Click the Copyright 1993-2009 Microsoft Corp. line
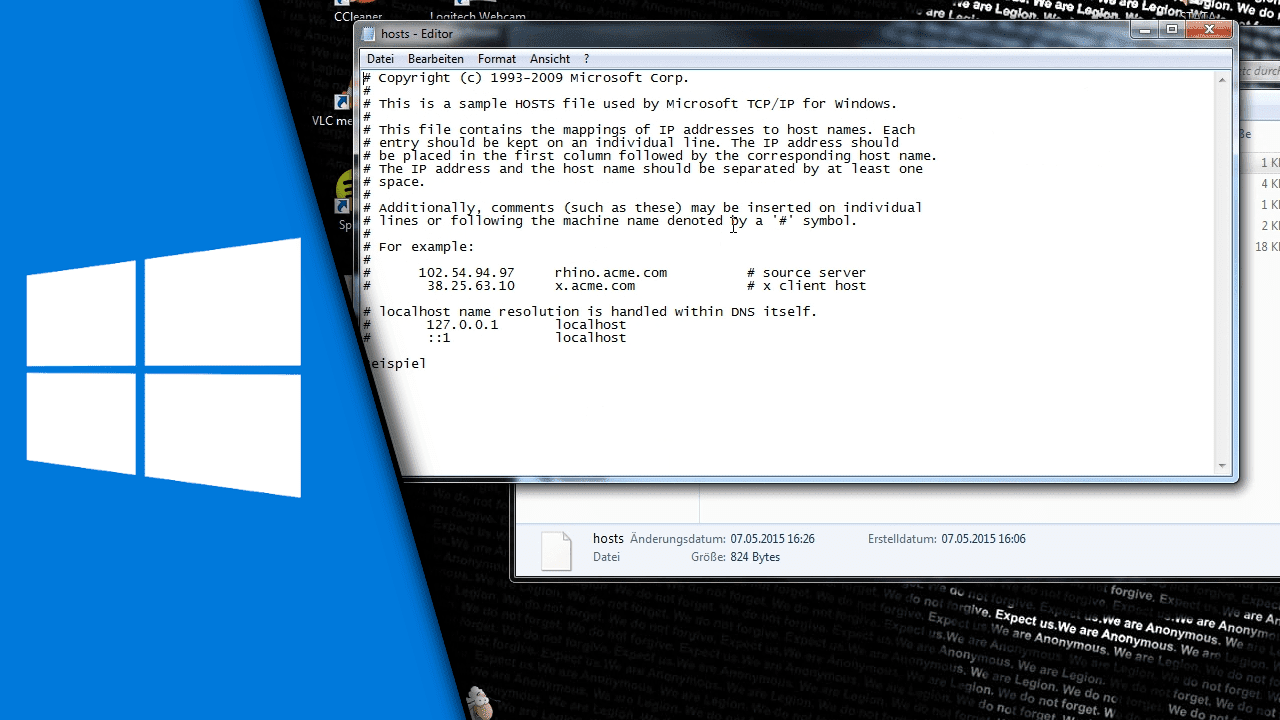The width and height of the screenshot is (1280, 720). 526,78
